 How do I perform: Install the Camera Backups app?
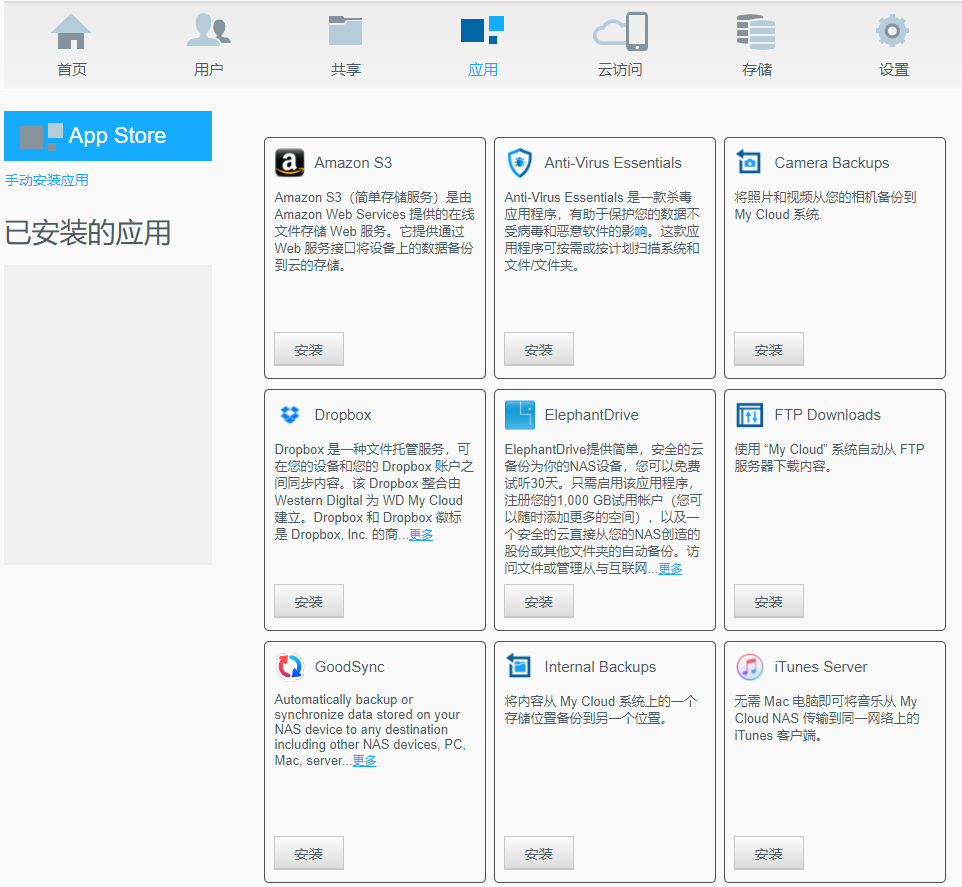pos(769,349)
